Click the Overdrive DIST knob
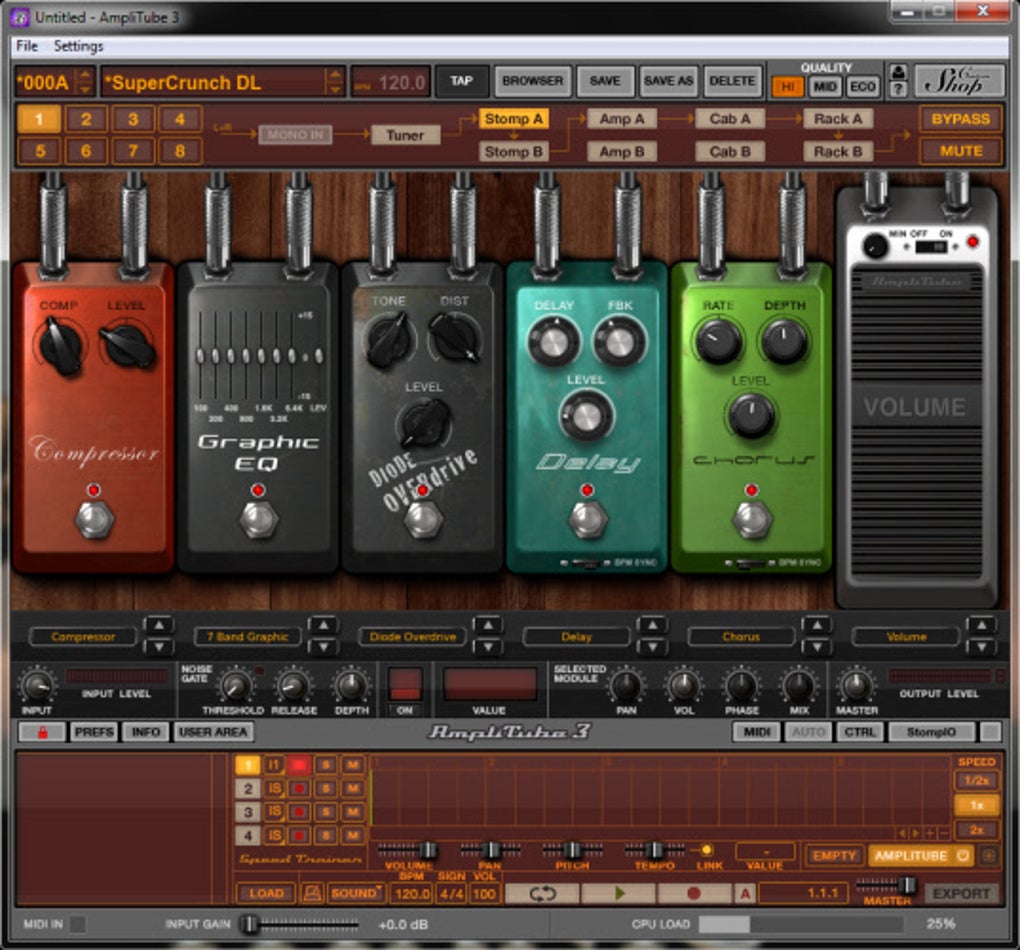1020x950 pixels. pyautogui.click(x=455, y=338)
